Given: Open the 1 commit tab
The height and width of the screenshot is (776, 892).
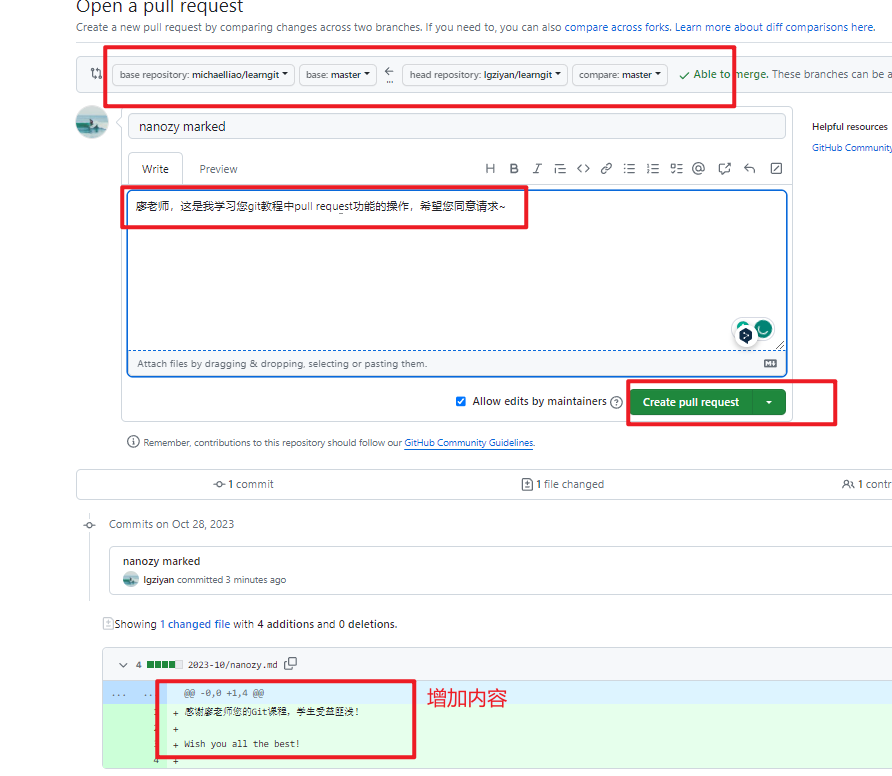Looking at the screenshot, I should click(243, 484).
